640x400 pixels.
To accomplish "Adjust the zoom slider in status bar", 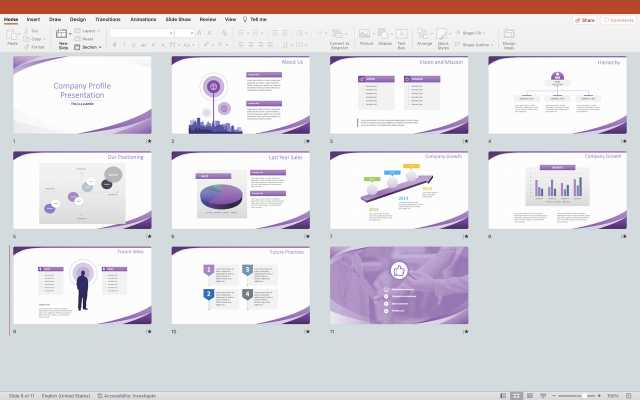I will pos(584,395).
